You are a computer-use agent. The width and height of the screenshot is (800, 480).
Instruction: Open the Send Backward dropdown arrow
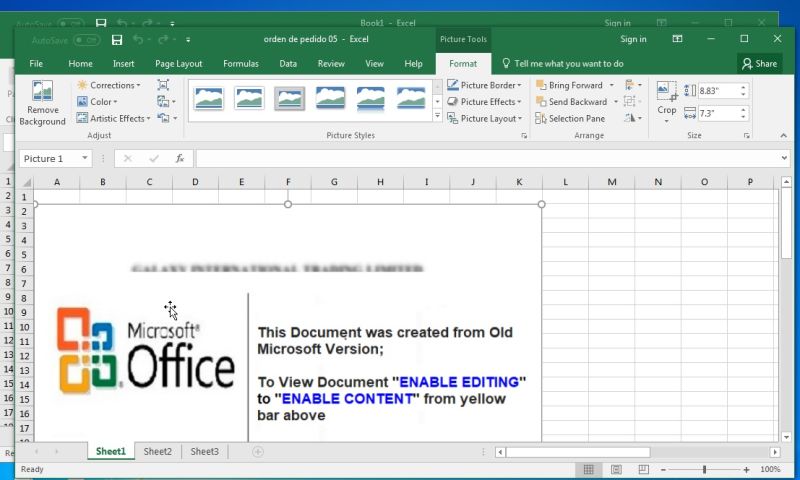[x=615, y=102]
